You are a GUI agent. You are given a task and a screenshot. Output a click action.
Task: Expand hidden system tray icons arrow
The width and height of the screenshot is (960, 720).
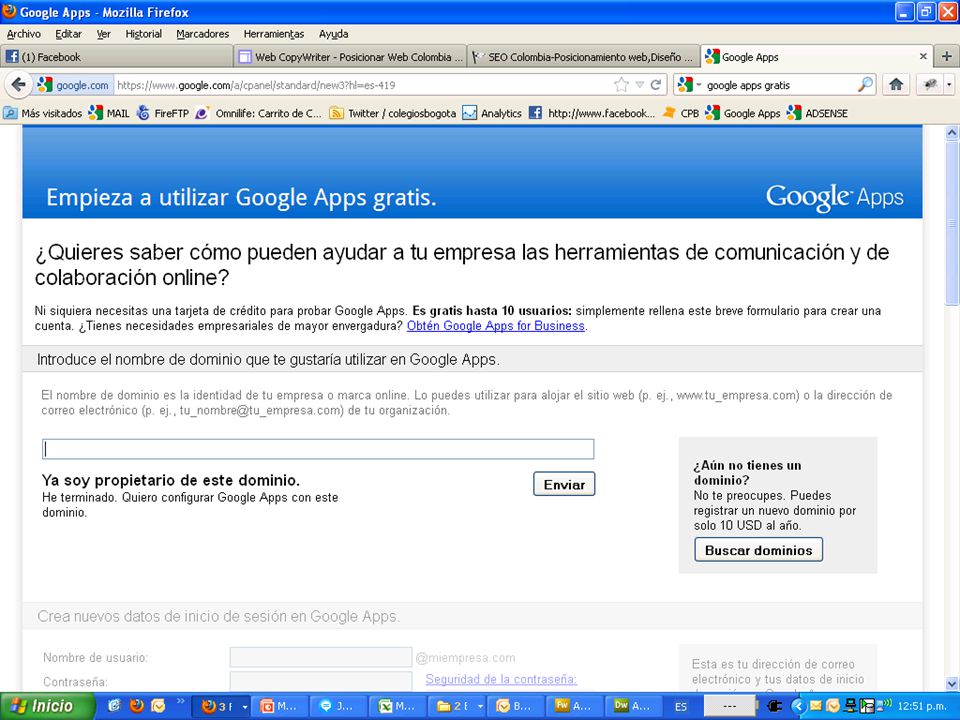[798, 707]
